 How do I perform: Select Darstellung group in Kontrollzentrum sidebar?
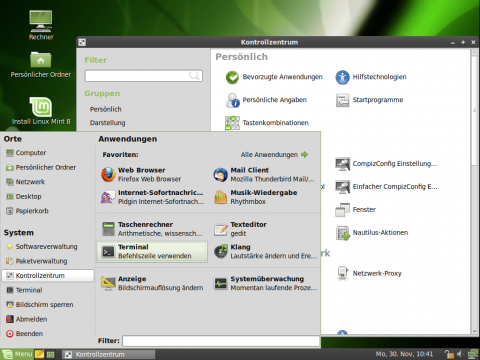(x=107, y=123)
